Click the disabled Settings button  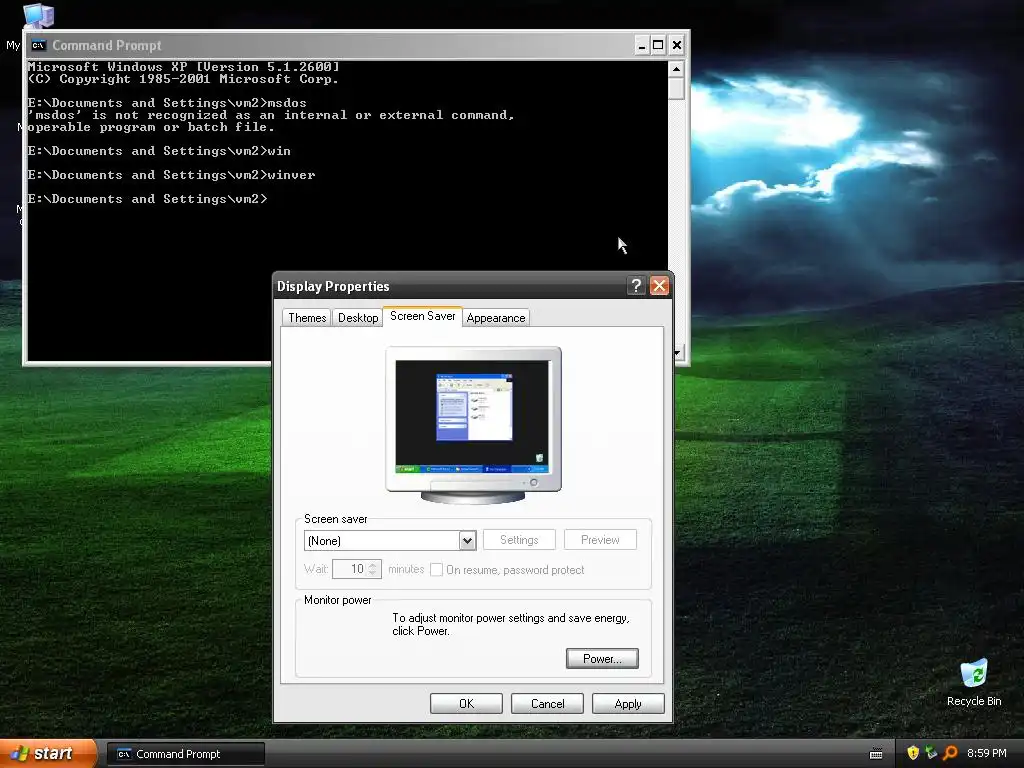pyautogui.click(x=519, y=540)
